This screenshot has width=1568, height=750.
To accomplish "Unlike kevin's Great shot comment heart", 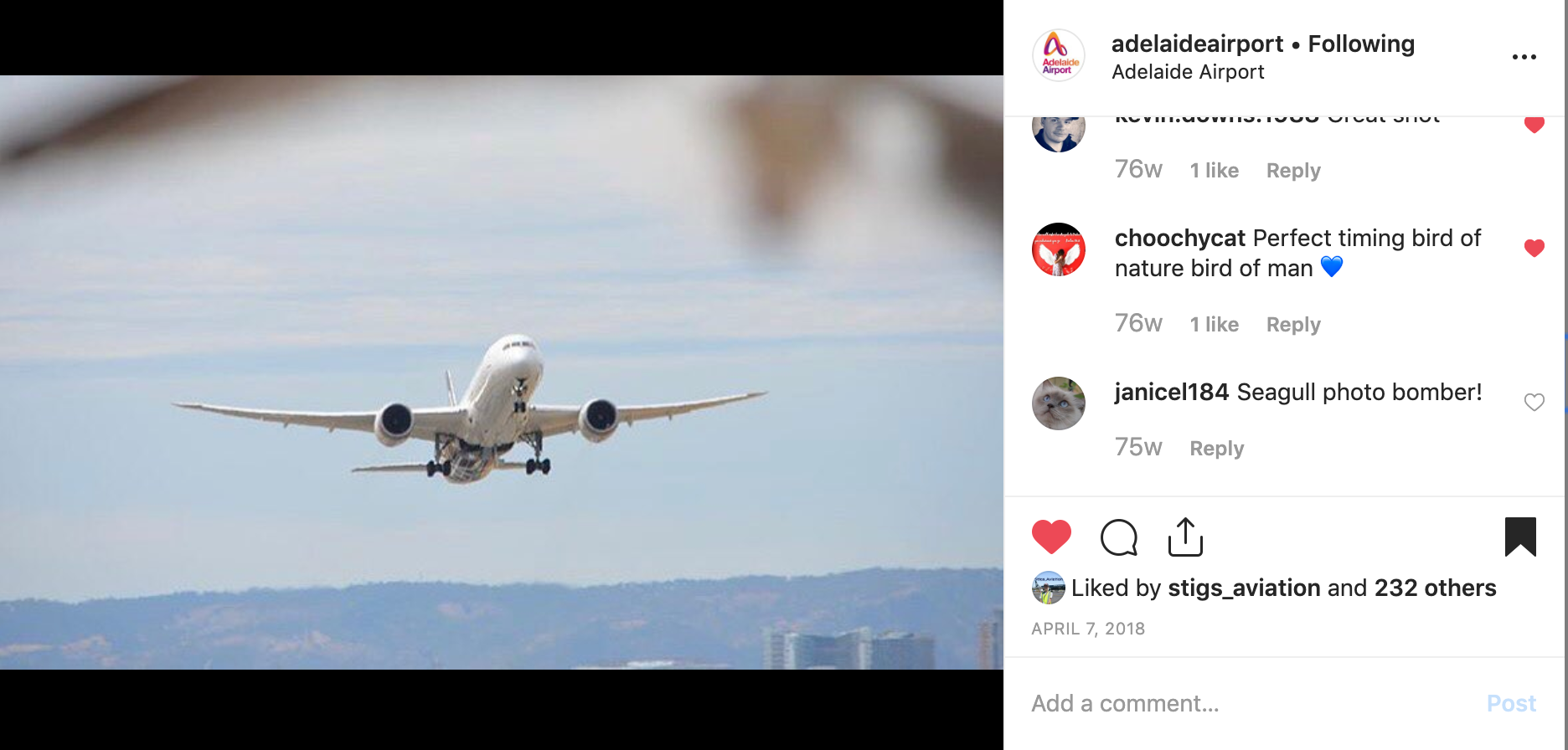I will (1534, 125).
